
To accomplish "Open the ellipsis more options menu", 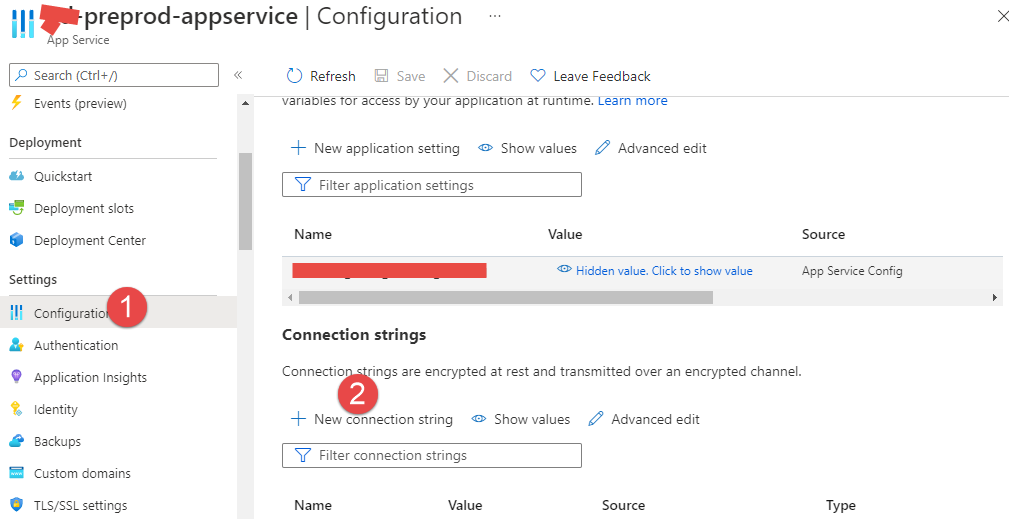I will pos(495,17).
